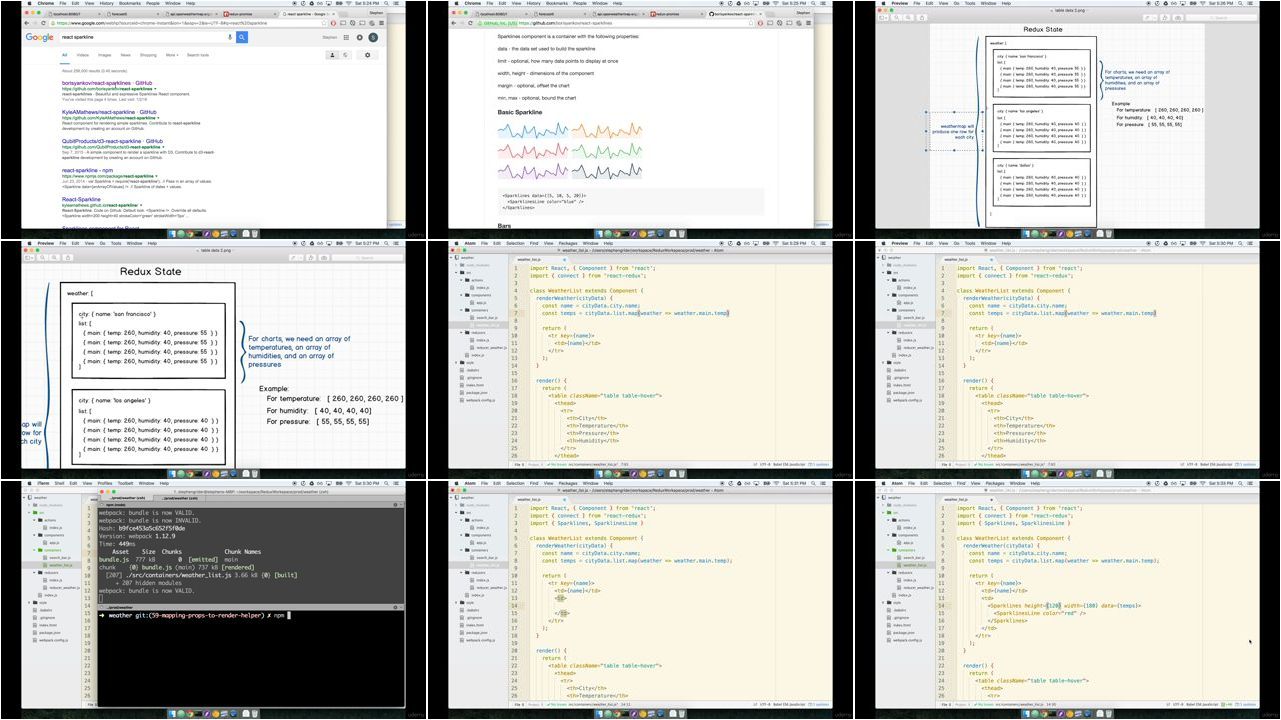Click the Google logo on the results page

(40, 37)
